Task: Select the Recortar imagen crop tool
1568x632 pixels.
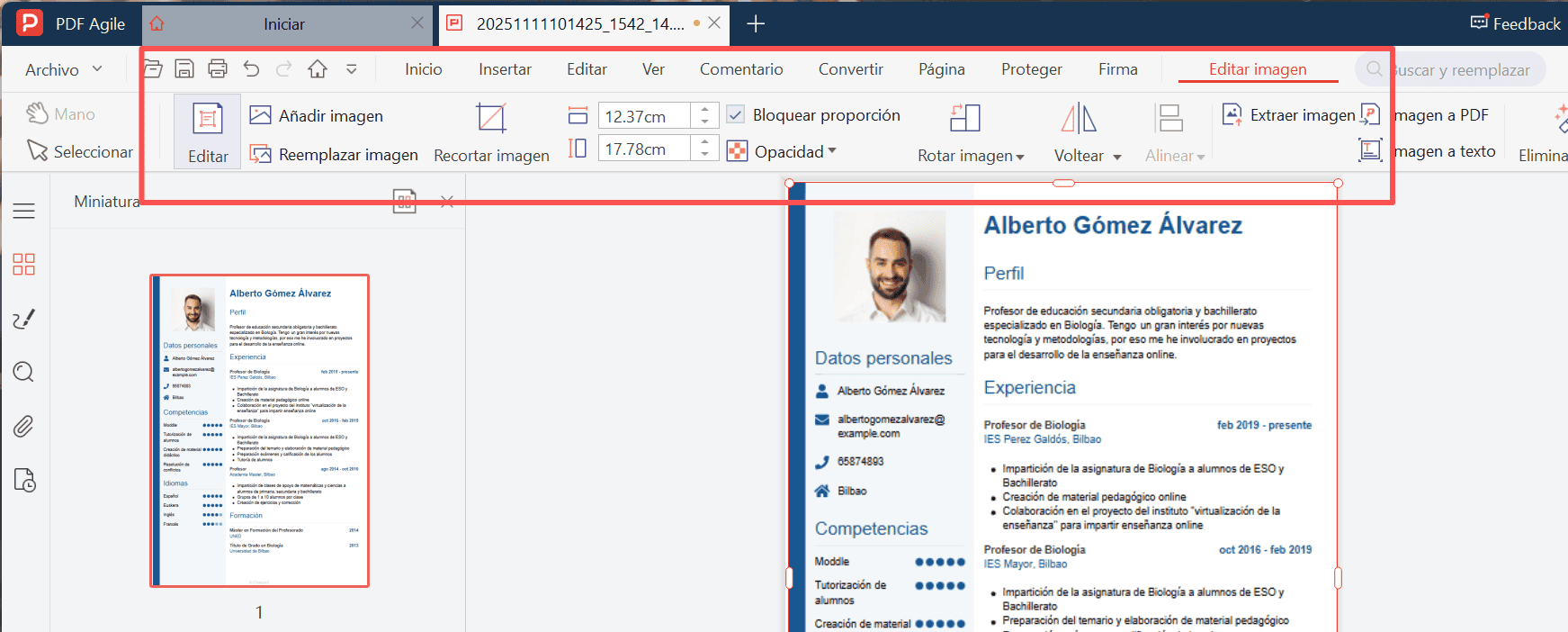Action: (x=491, y=133)
